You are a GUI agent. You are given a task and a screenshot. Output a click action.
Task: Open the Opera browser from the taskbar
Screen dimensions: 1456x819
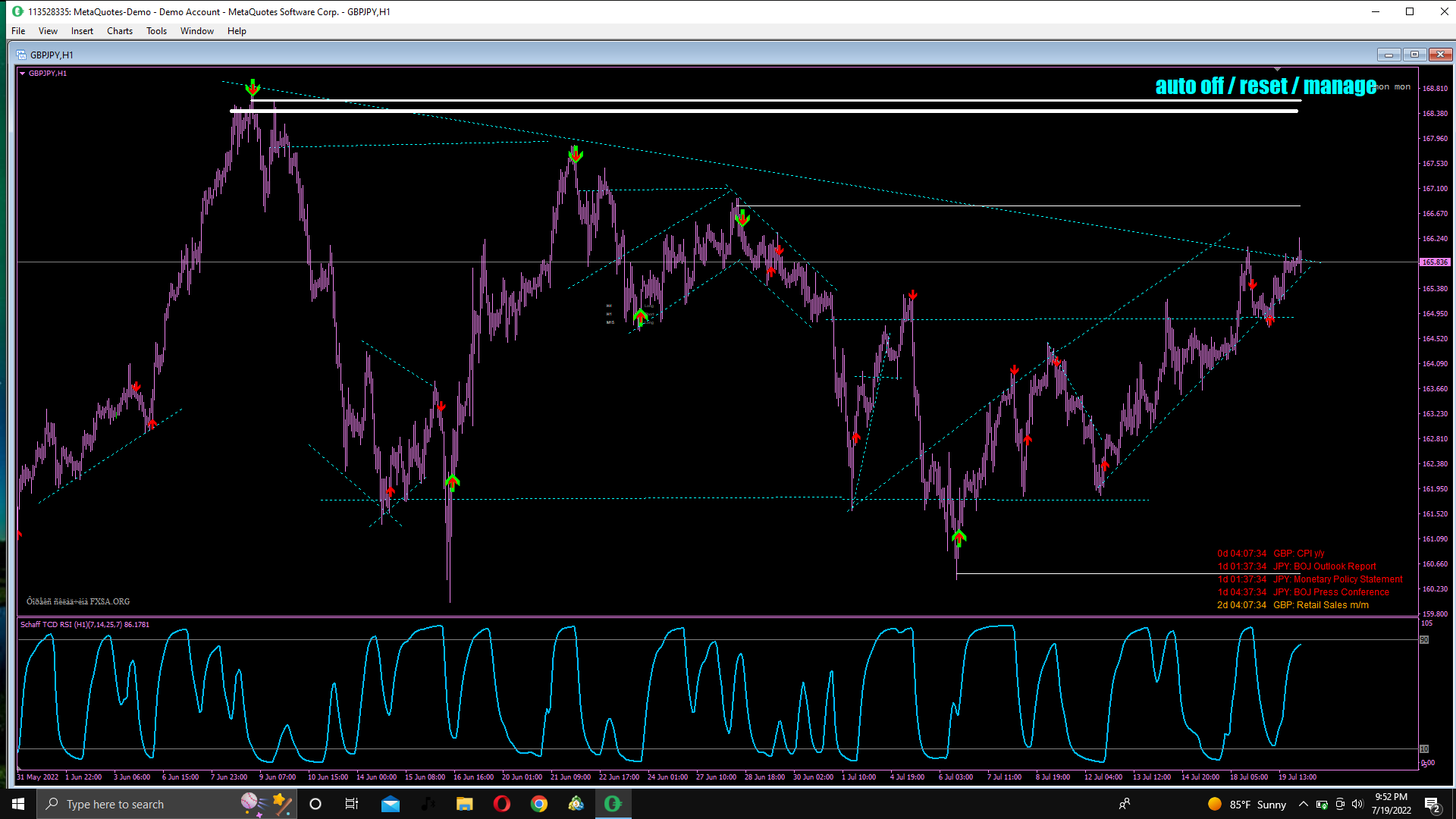501,804
